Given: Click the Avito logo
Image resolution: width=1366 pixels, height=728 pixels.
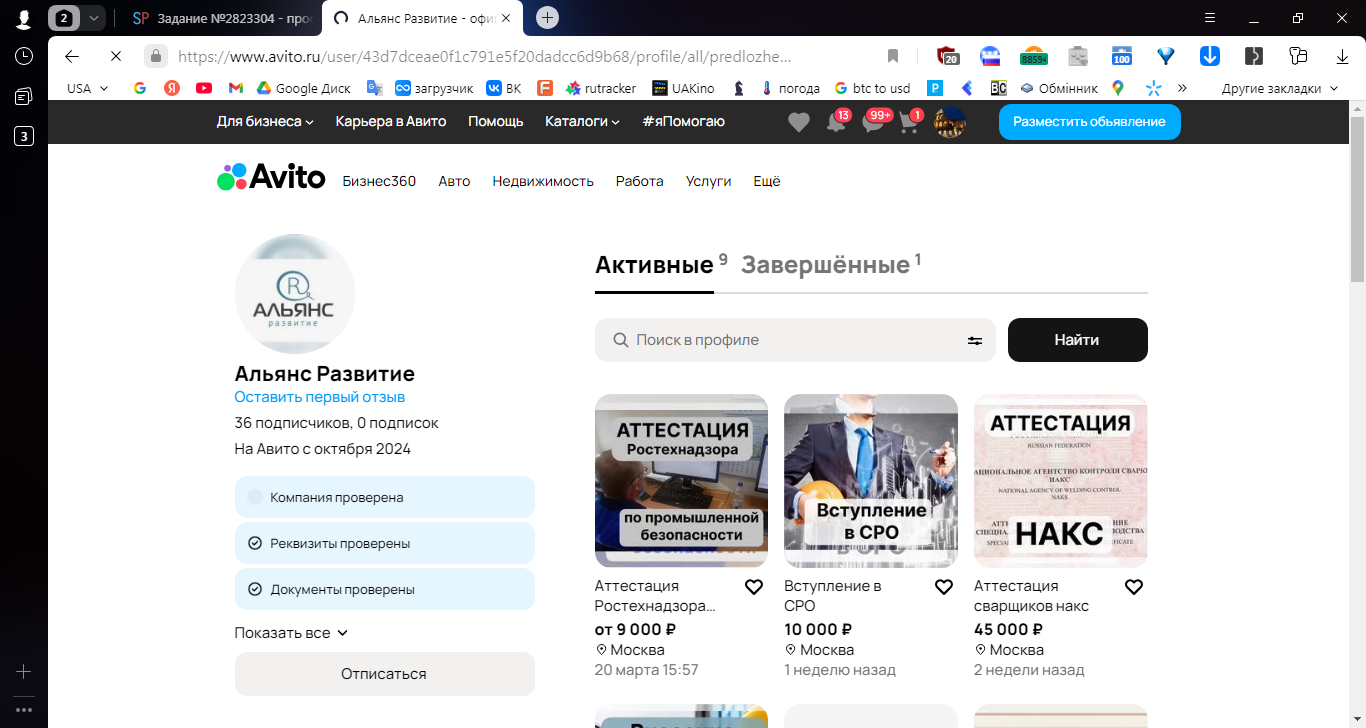Looking at the screenshot, I should (271, 177).
